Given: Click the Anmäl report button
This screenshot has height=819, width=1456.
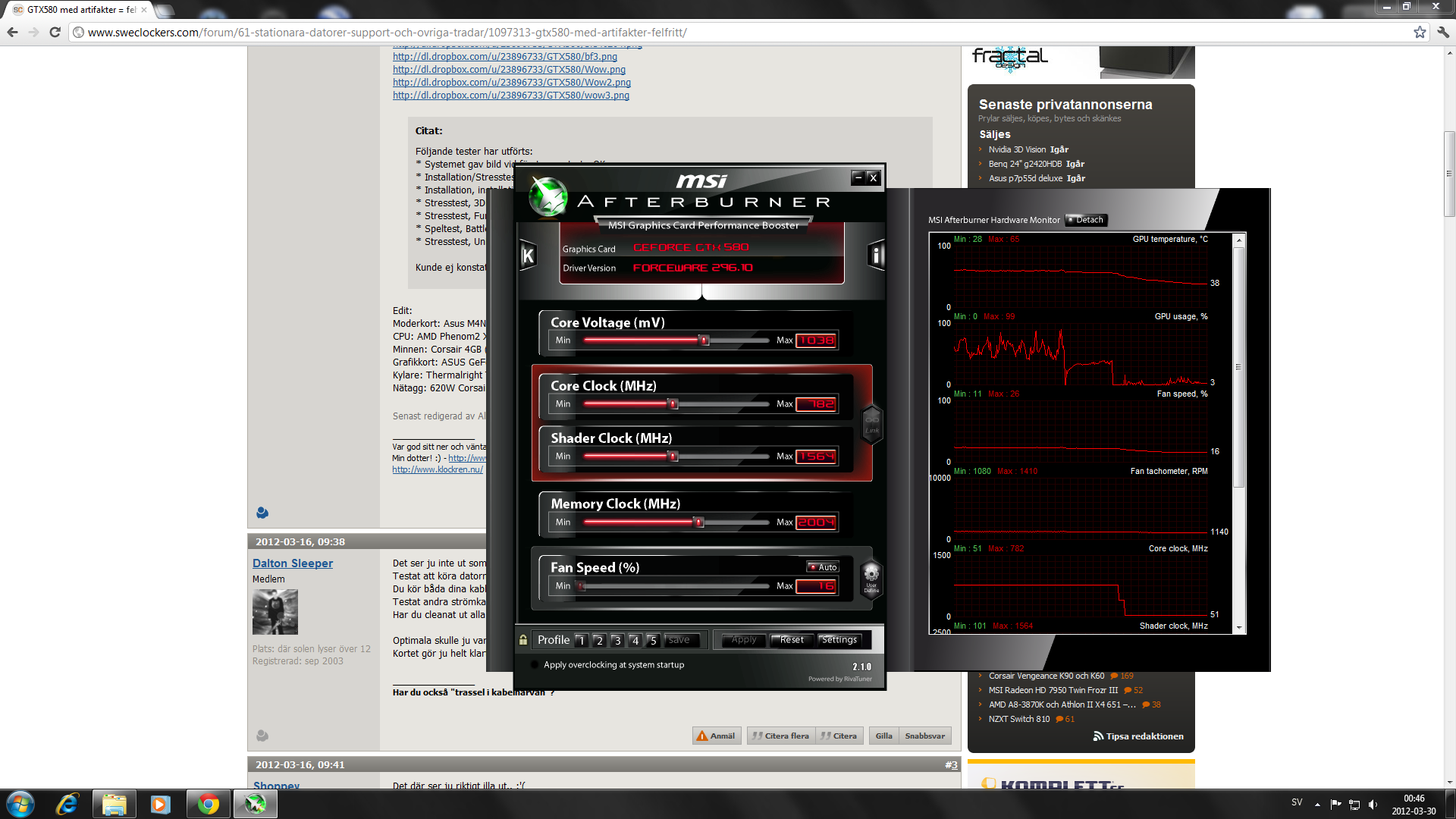Looking at the screenshot, I should (x=717, y=736).
